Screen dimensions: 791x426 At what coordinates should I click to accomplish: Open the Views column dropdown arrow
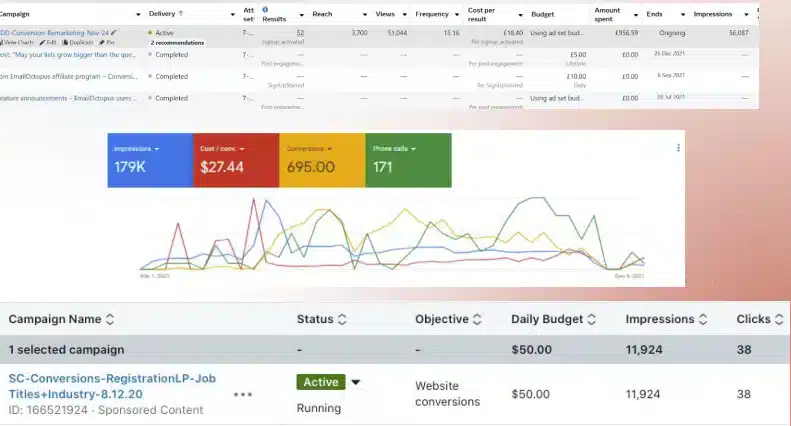(405, 15)
